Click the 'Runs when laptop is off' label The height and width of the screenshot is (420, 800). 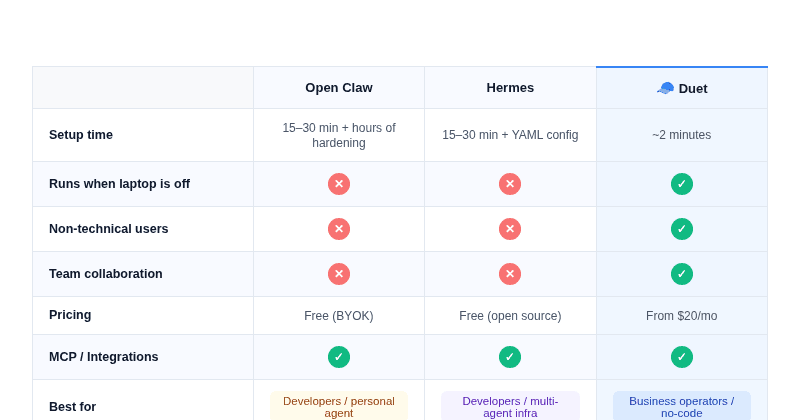pos(119,184)
